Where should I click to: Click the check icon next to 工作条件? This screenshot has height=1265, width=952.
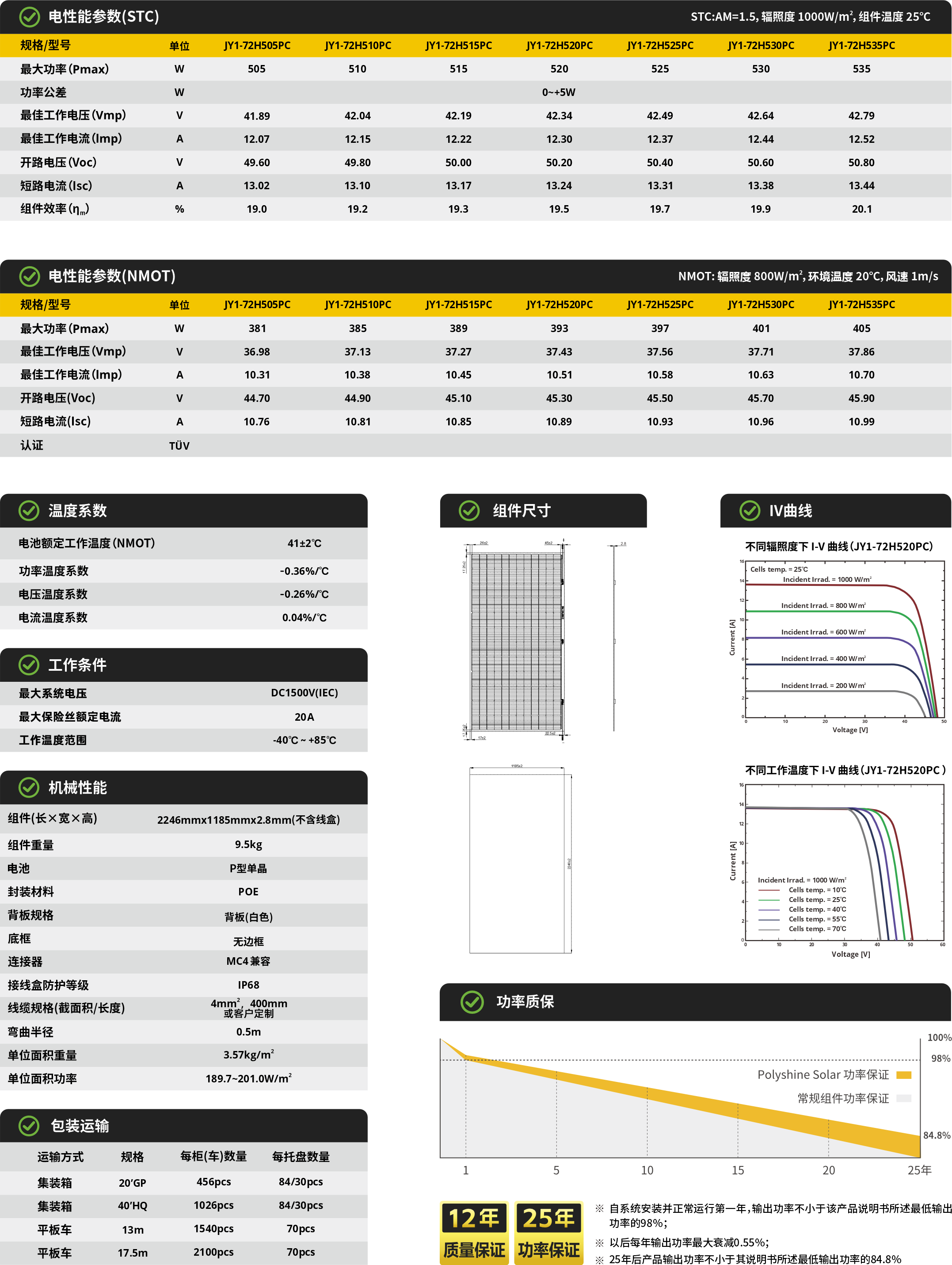point(29,665)
